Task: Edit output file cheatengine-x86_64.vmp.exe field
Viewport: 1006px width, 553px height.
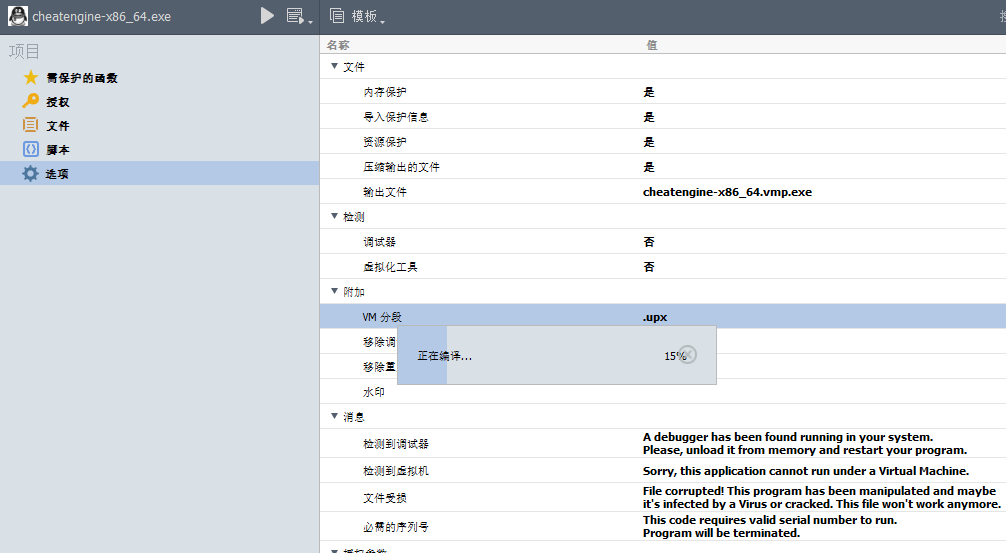Action: pyautogui.click(x=728, y=192)
